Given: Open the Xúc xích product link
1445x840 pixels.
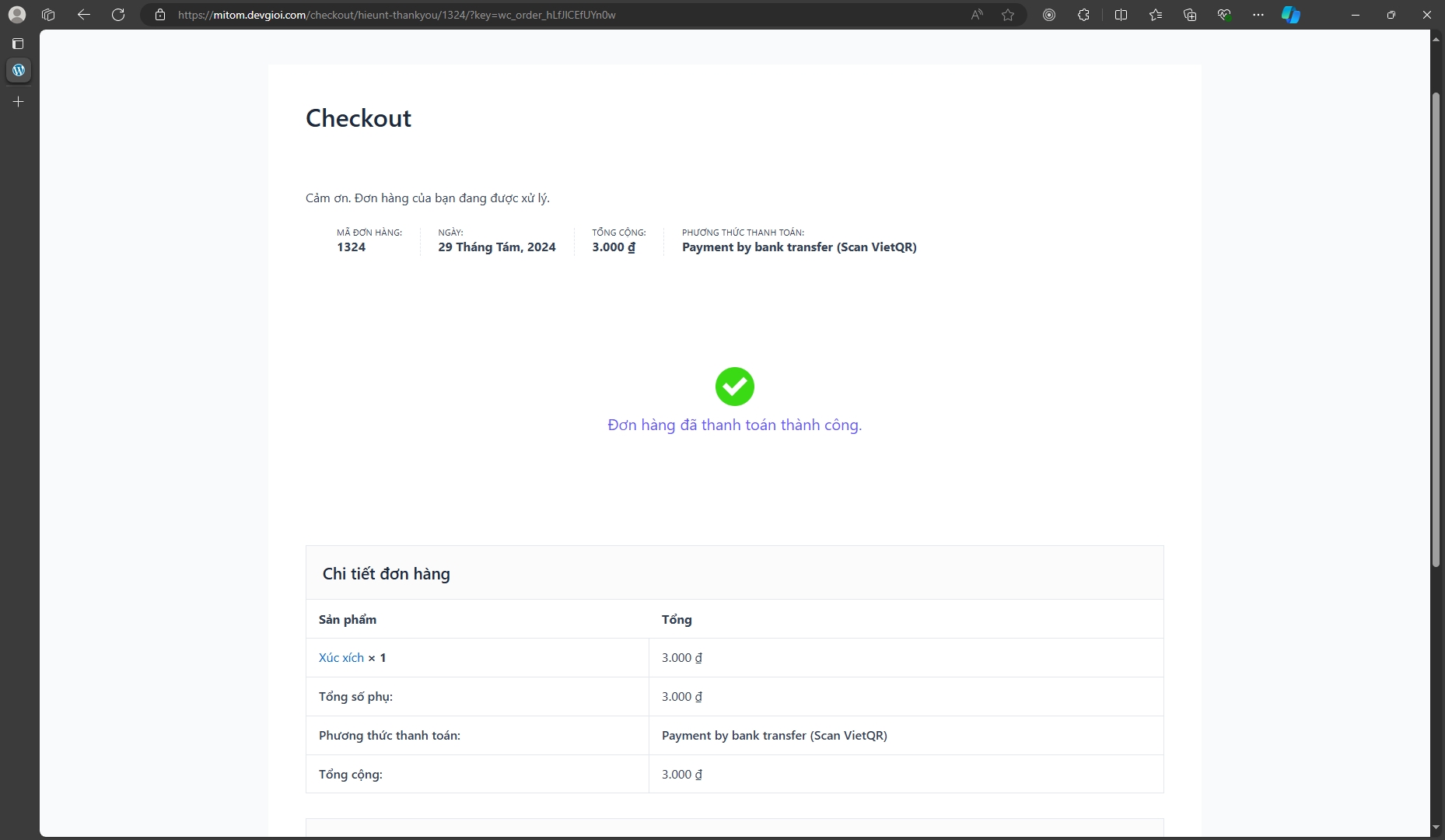Looking at the screenshot, I should pos(341,658).
